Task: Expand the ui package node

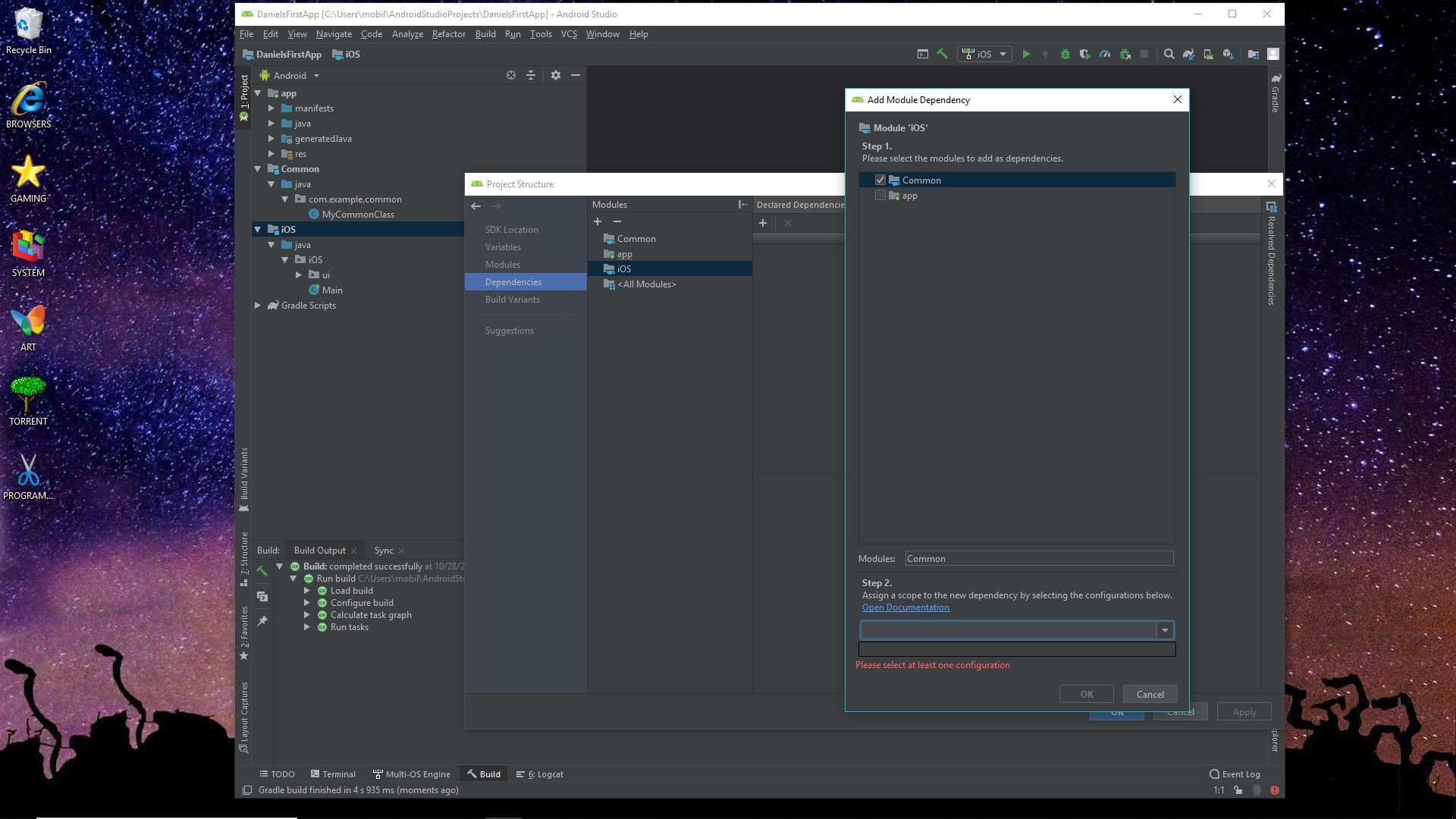Action: click(299, 275)
